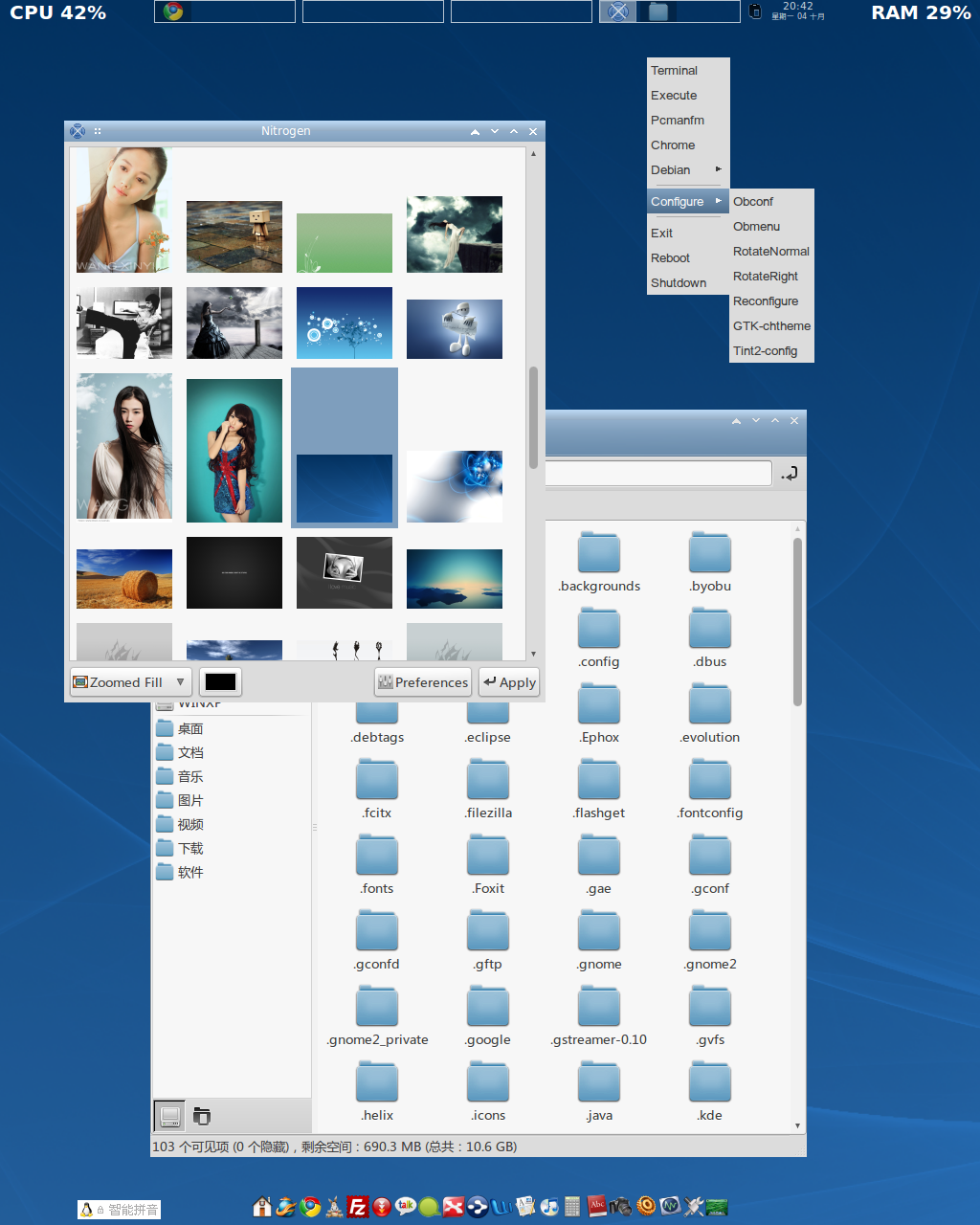
Task: Open the Zoomed Fill mode dropdown
Action: 131,682
